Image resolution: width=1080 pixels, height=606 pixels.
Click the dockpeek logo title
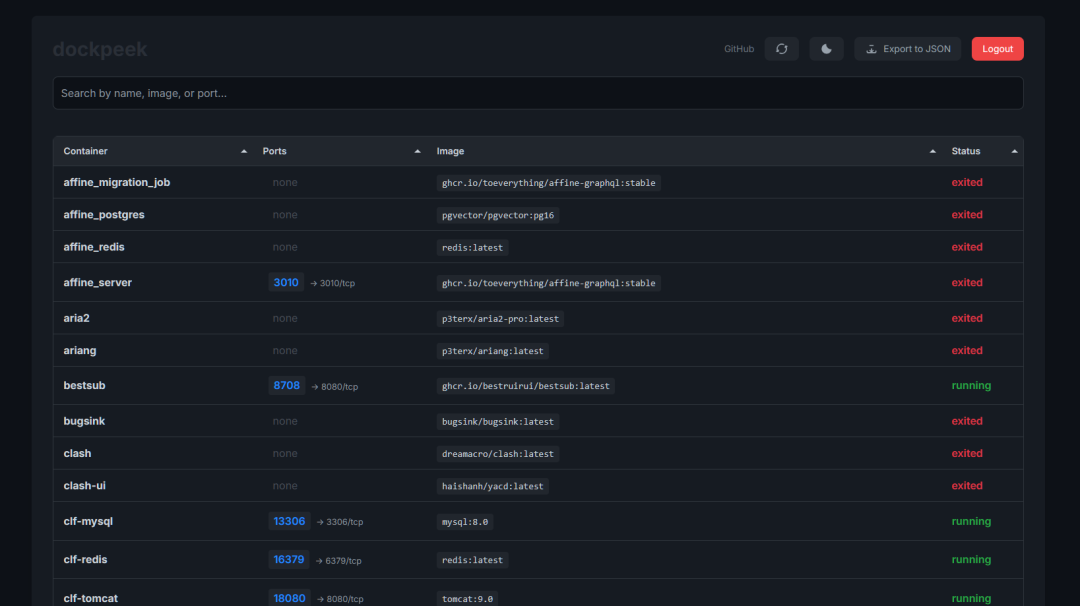pos(100,50)
